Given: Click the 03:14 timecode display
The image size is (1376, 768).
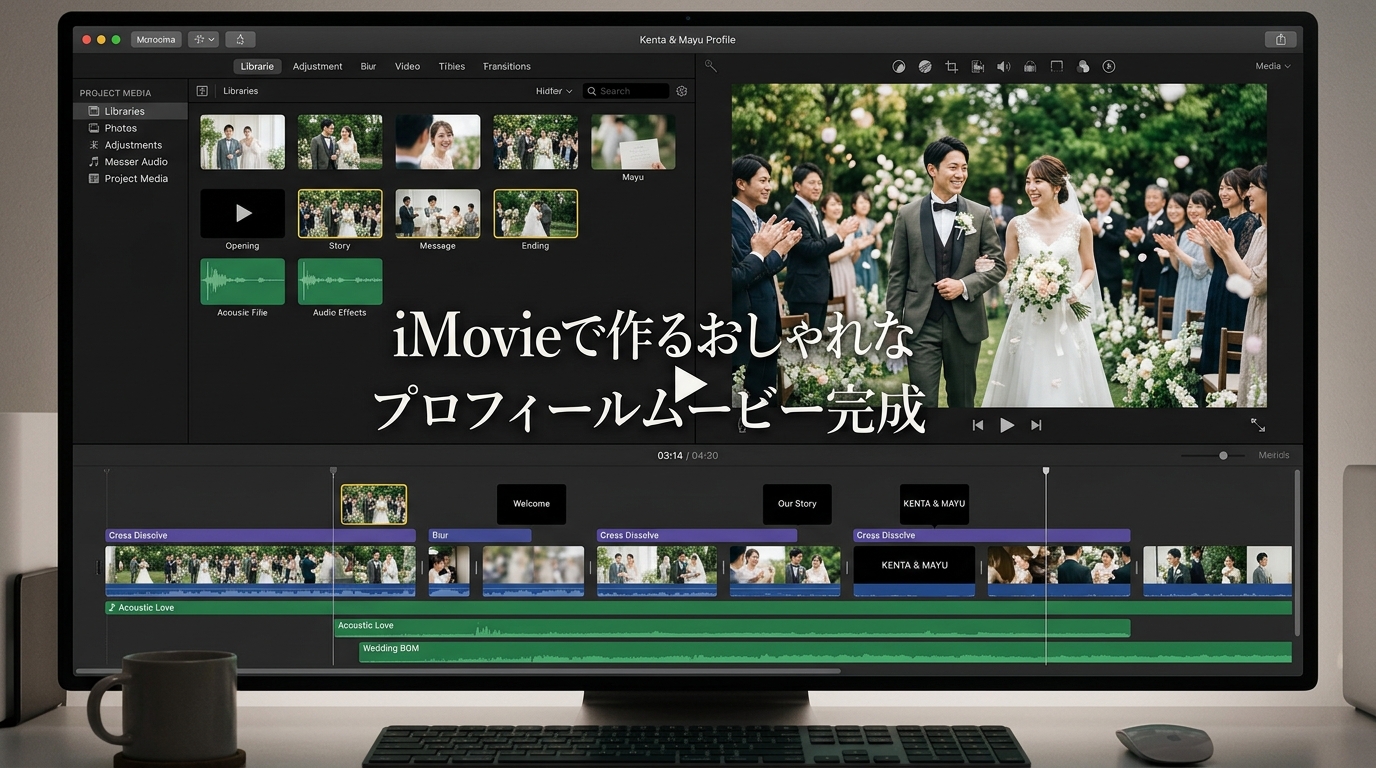Looking at the screenshot, I should coord(670,455).
